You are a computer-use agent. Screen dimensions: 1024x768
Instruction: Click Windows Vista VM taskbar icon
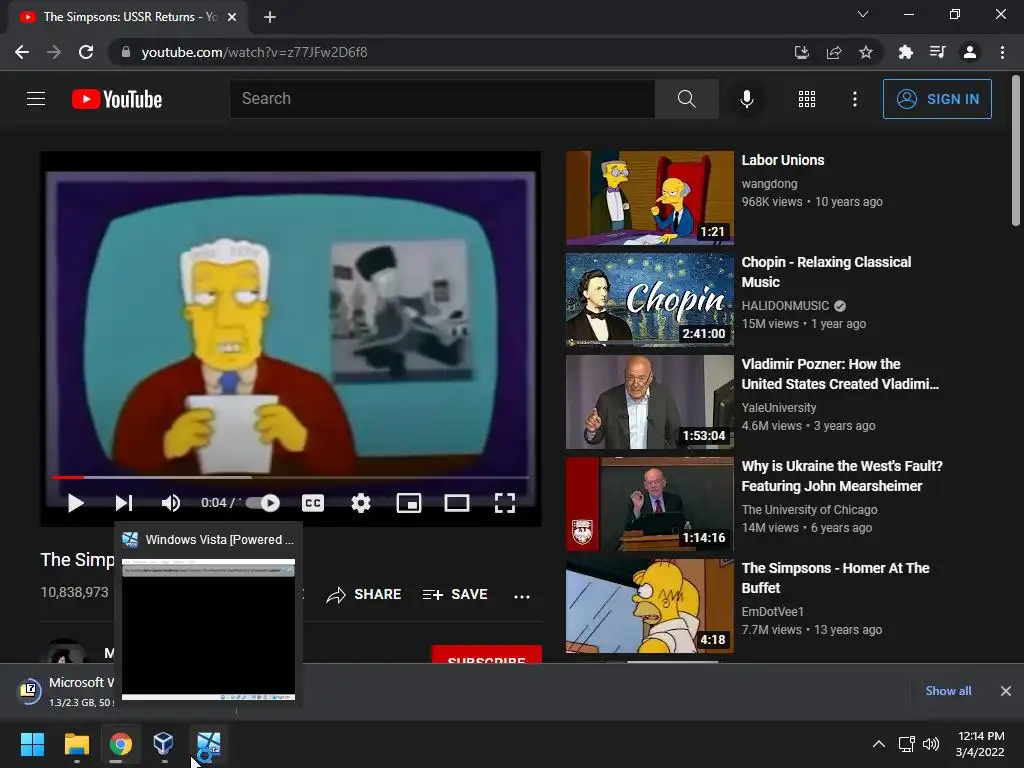tap(208, 744)
